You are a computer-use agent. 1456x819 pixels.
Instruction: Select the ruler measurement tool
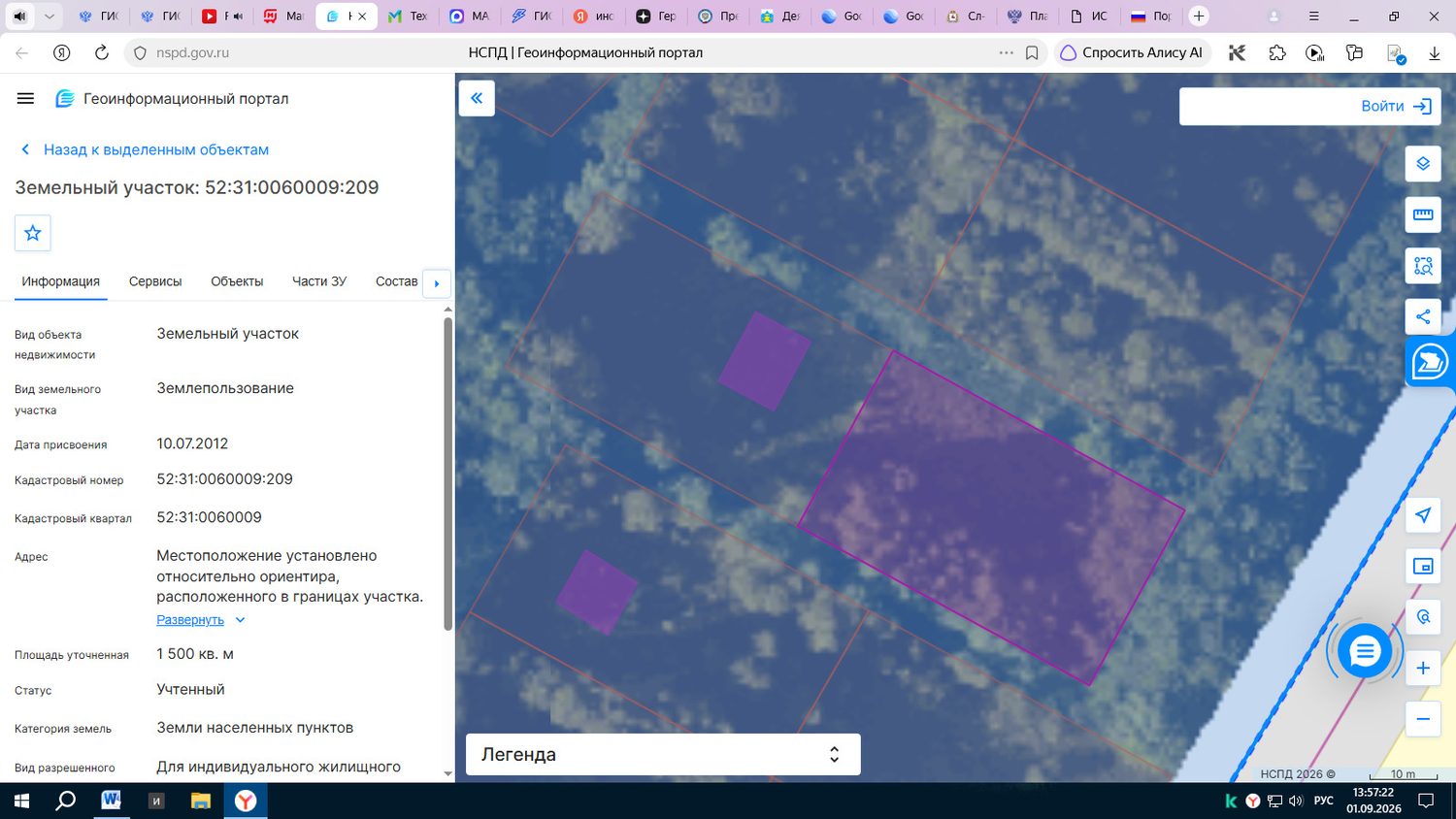(1423, 214)
